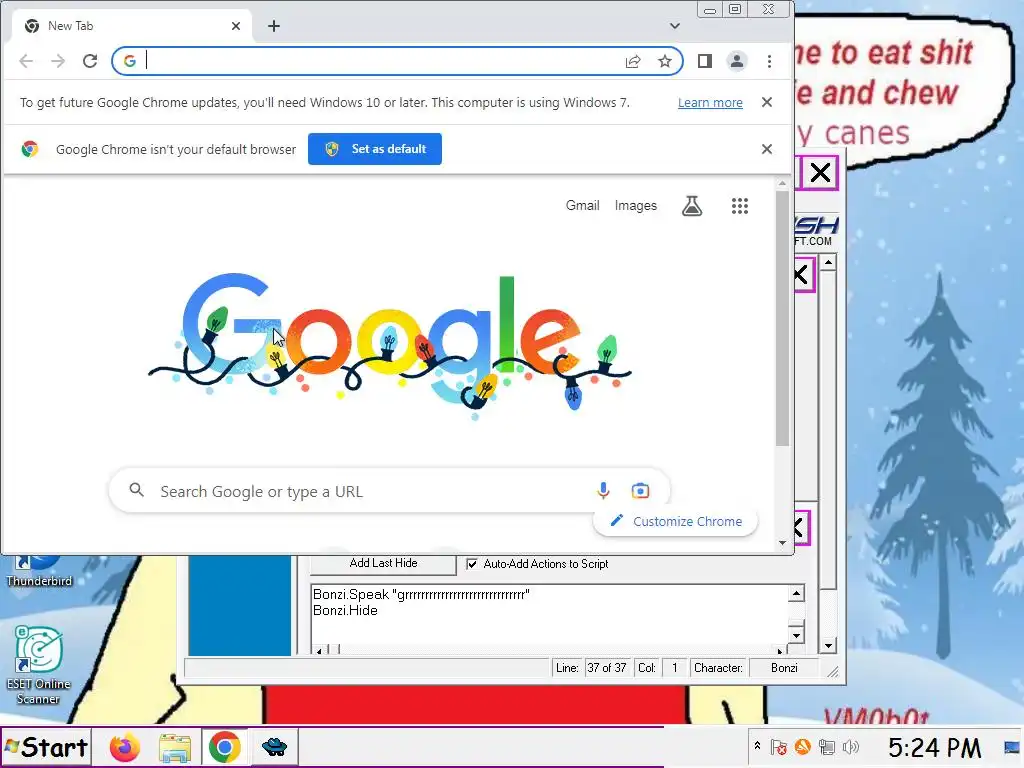Image resolution: width=1024 pixels, height=768 pixels.
Task: Reload the page in Chrome
Action: coord(90,61)
